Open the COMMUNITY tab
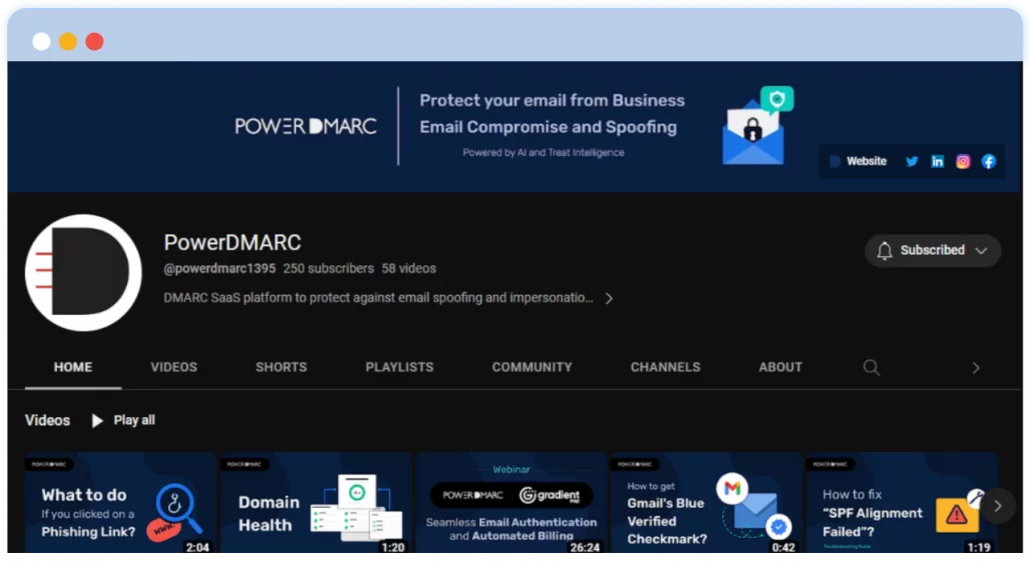 (532, 367)
